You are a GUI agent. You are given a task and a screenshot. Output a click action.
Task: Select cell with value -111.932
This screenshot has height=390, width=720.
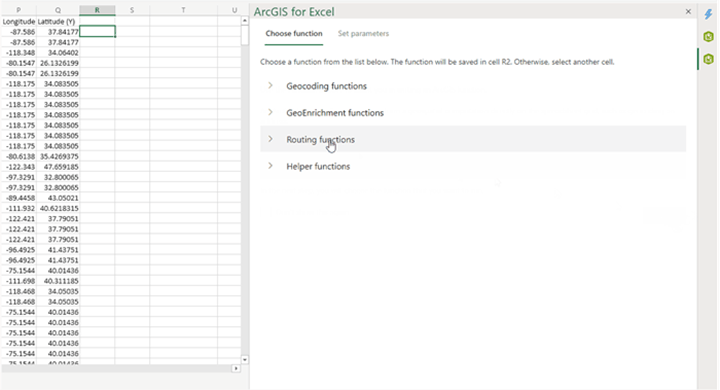[18, 209]
